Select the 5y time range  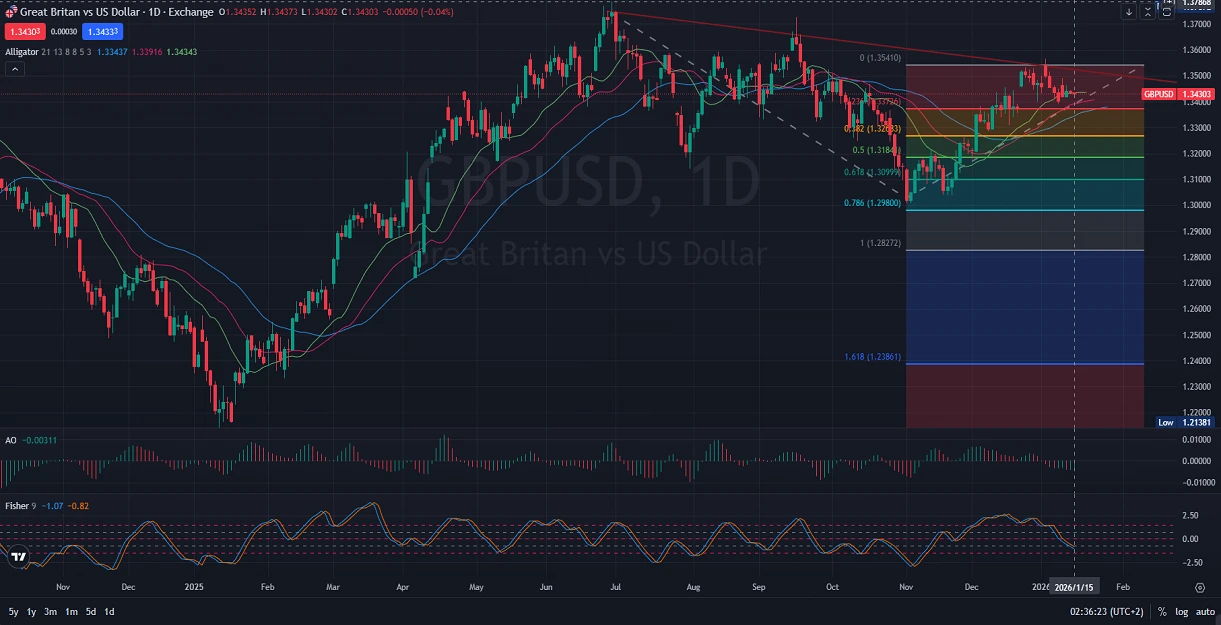(x=13, y=611)
